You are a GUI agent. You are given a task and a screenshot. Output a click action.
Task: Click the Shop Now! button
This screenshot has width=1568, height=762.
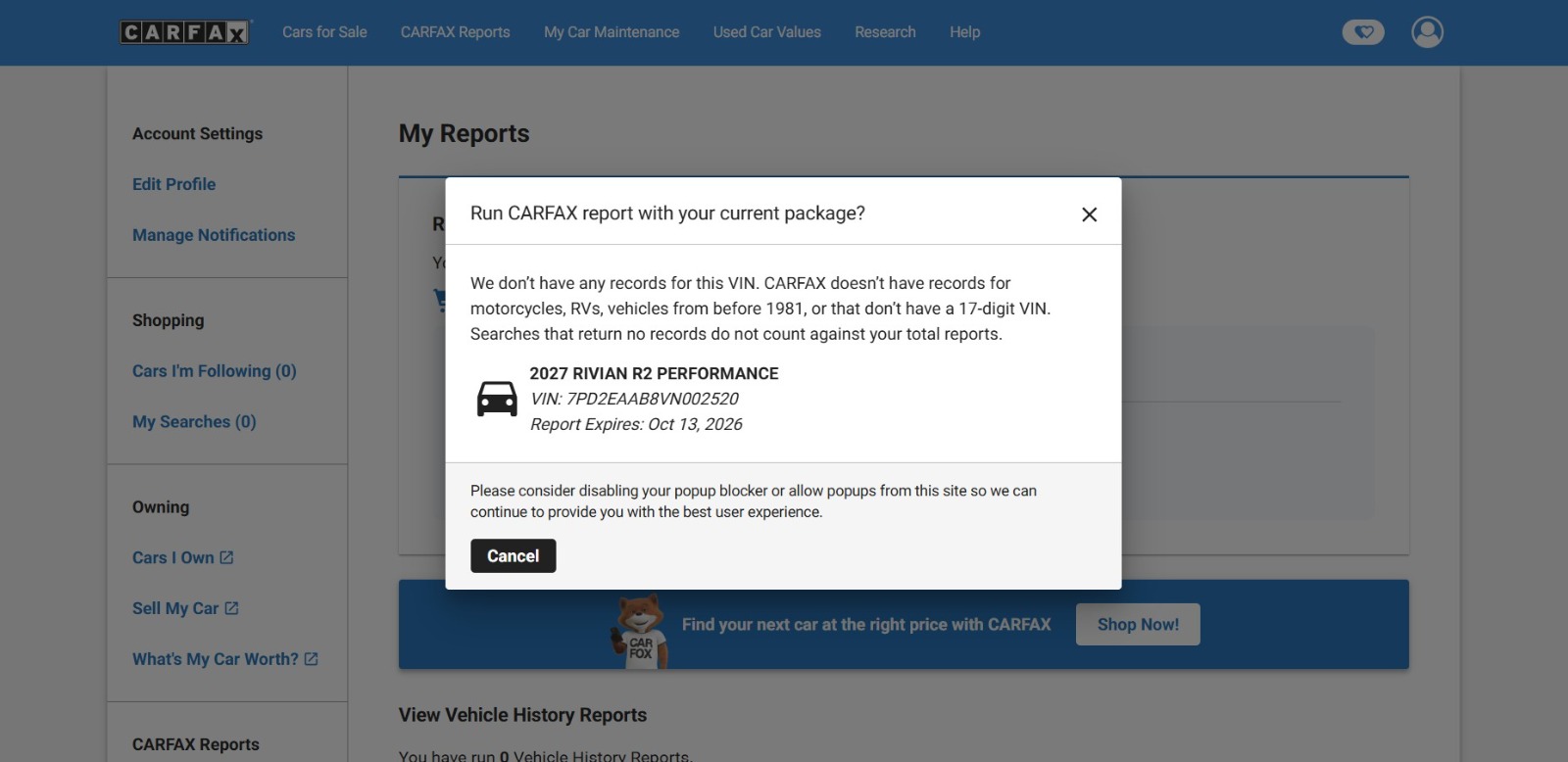click(x=1138, y=625)
